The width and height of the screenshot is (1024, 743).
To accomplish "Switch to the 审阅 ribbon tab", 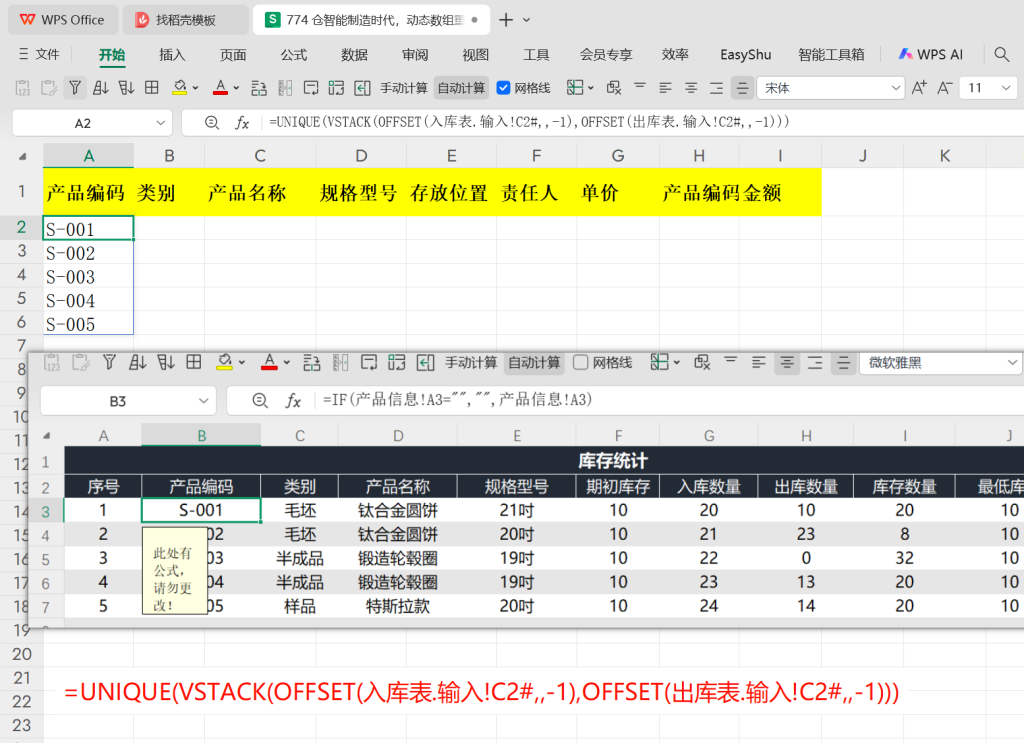I will click(415, 55).
